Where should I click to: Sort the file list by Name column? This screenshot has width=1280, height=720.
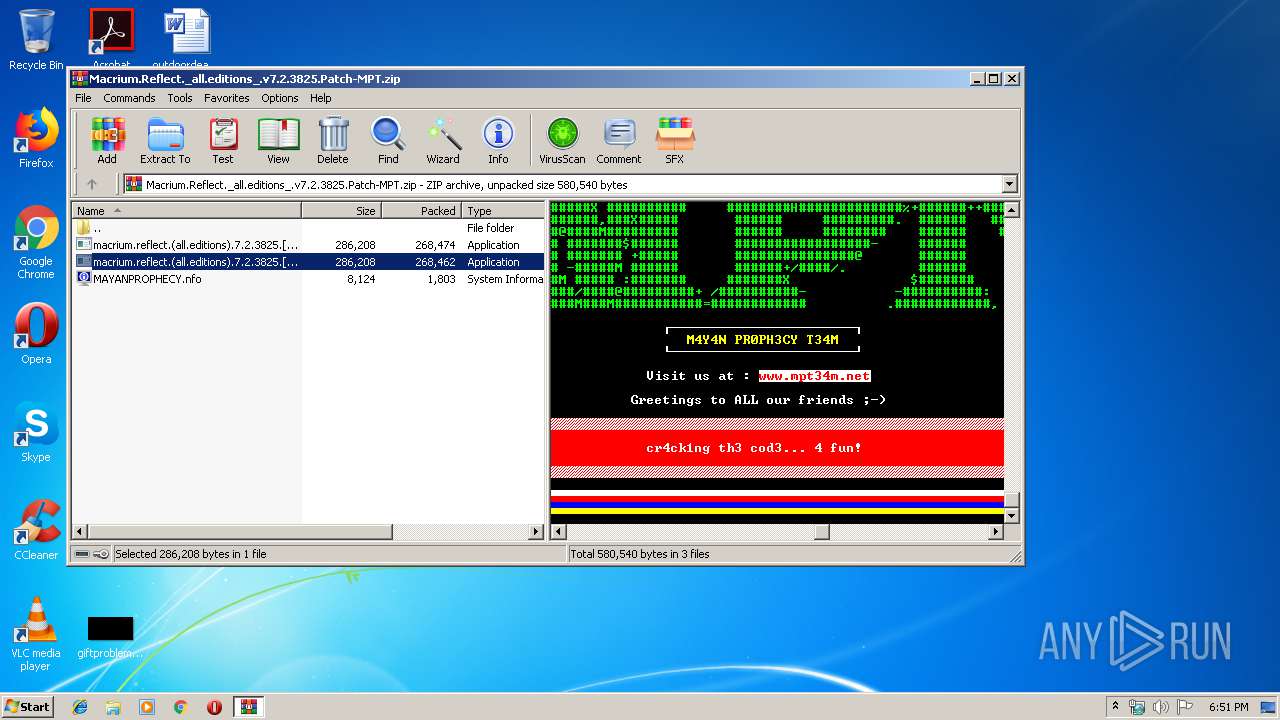[187, 210]
